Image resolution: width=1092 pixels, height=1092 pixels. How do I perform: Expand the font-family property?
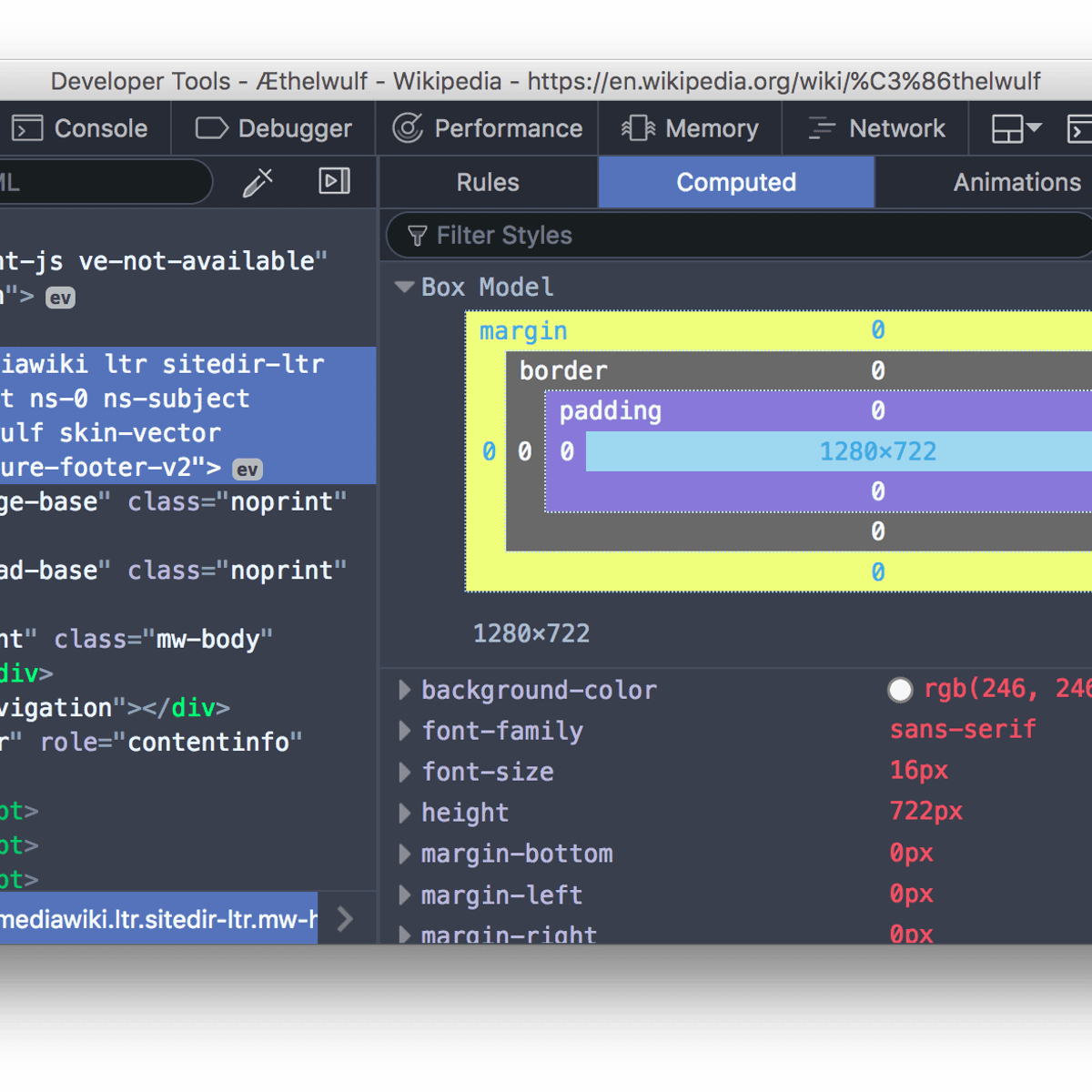[x=405, y=731]
